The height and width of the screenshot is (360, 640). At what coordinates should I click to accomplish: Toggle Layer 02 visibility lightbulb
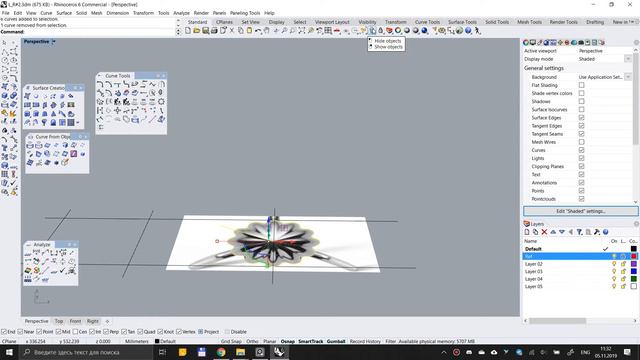(614, 264)
